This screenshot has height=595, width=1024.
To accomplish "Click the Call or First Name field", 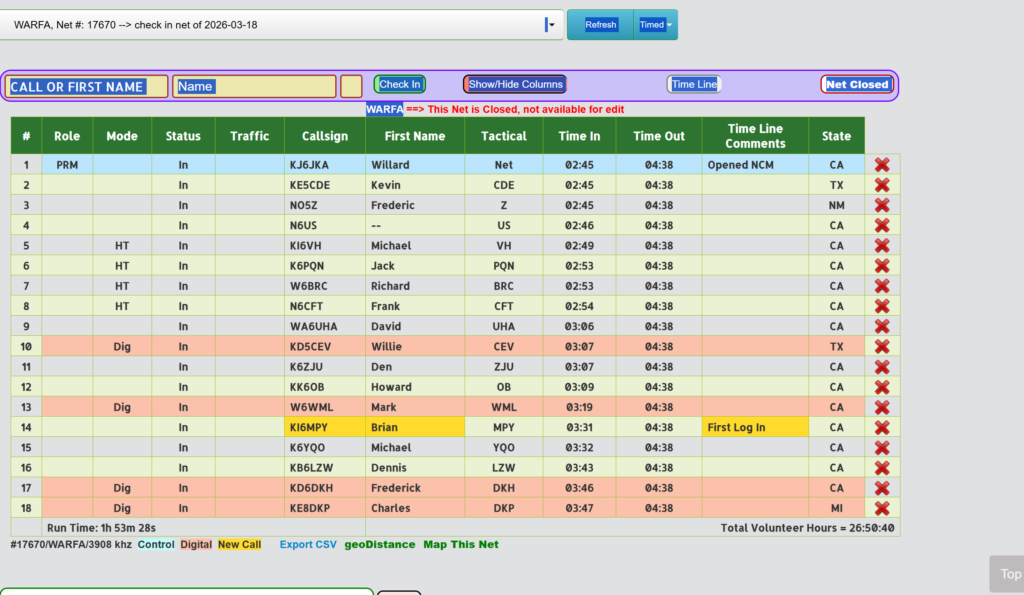I will (88, 87).
